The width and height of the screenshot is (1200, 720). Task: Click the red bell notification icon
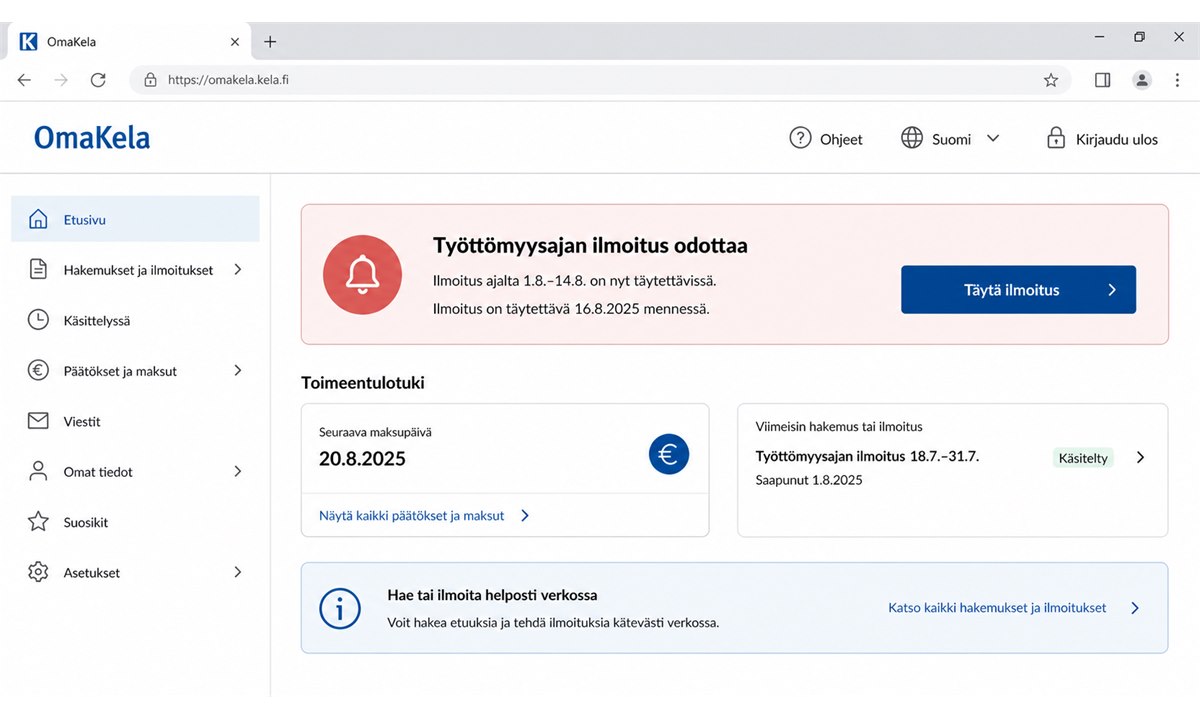362,275
